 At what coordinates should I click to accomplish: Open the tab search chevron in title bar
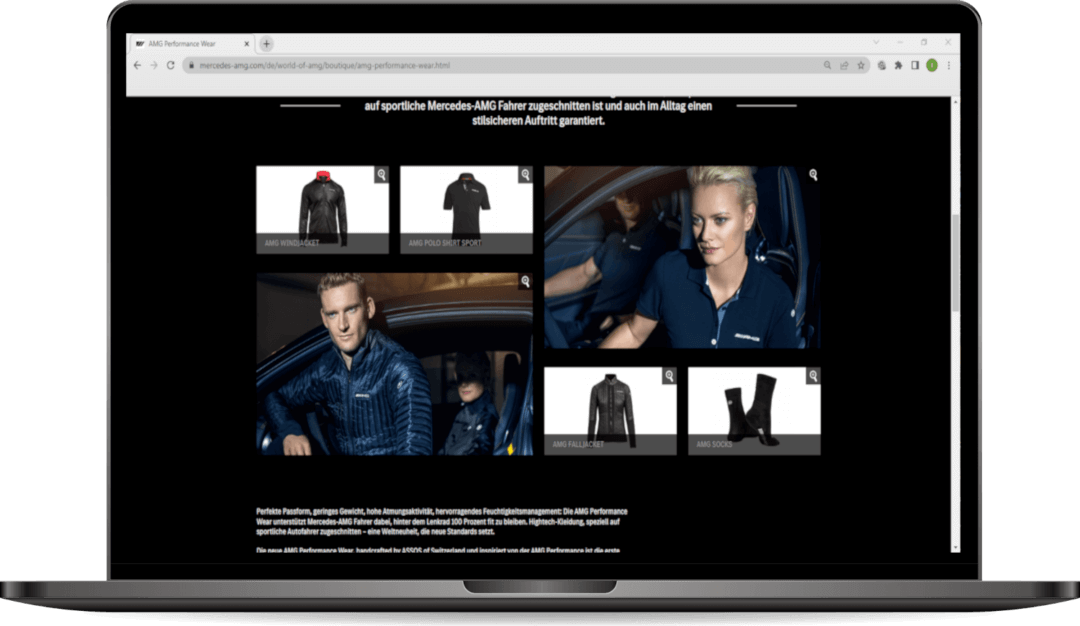point(876,42)
